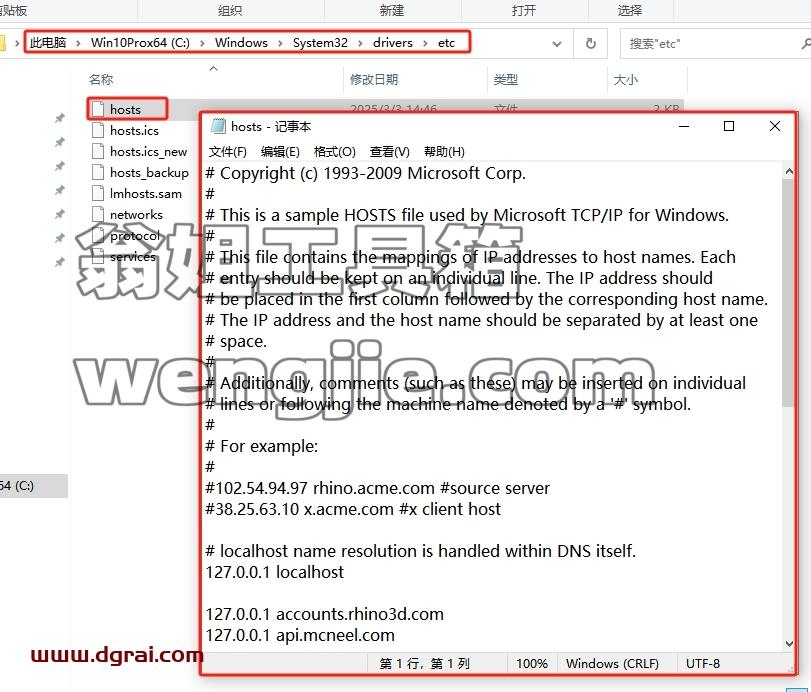Screen dimensions: 811x692
Task: Select the hosts.ics_new file
Action: click(139, 152)
